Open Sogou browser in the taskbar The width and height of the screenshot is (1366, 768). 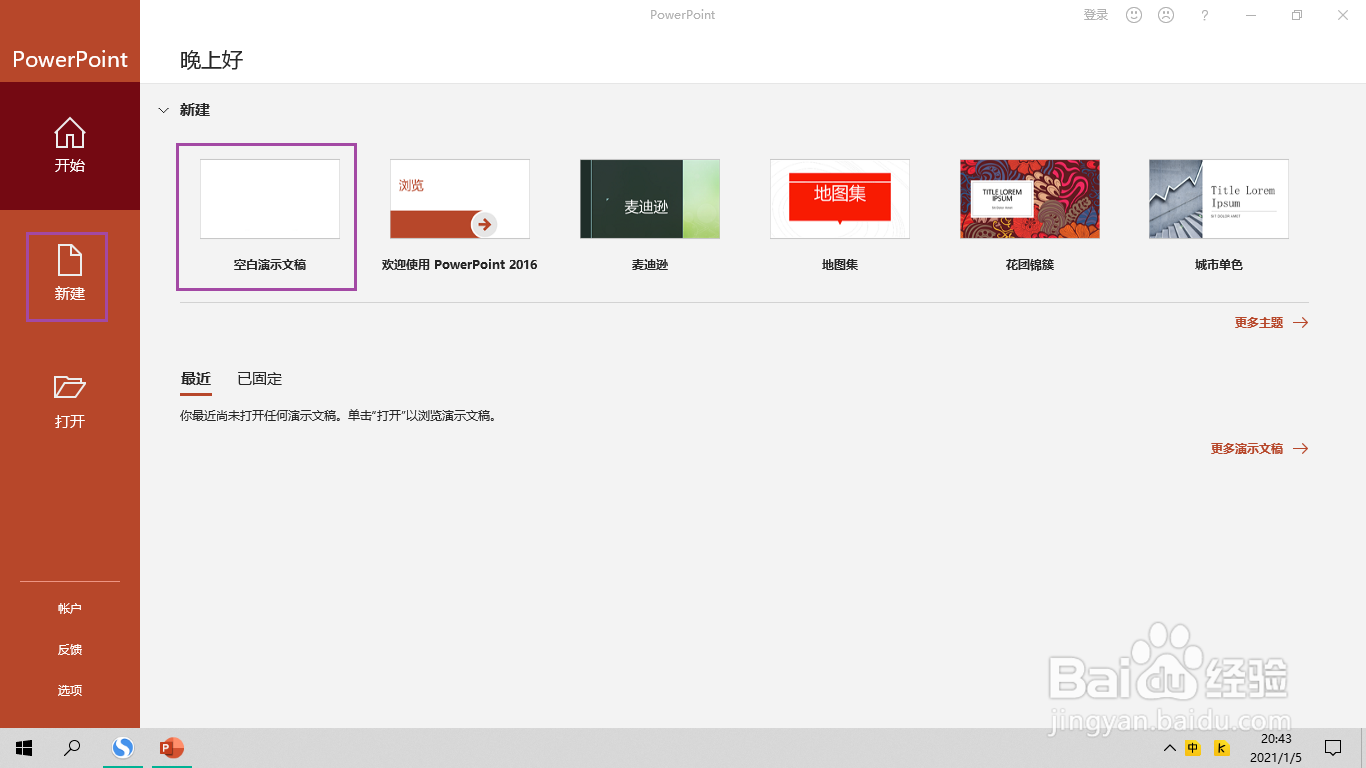(x=123, y=748)
